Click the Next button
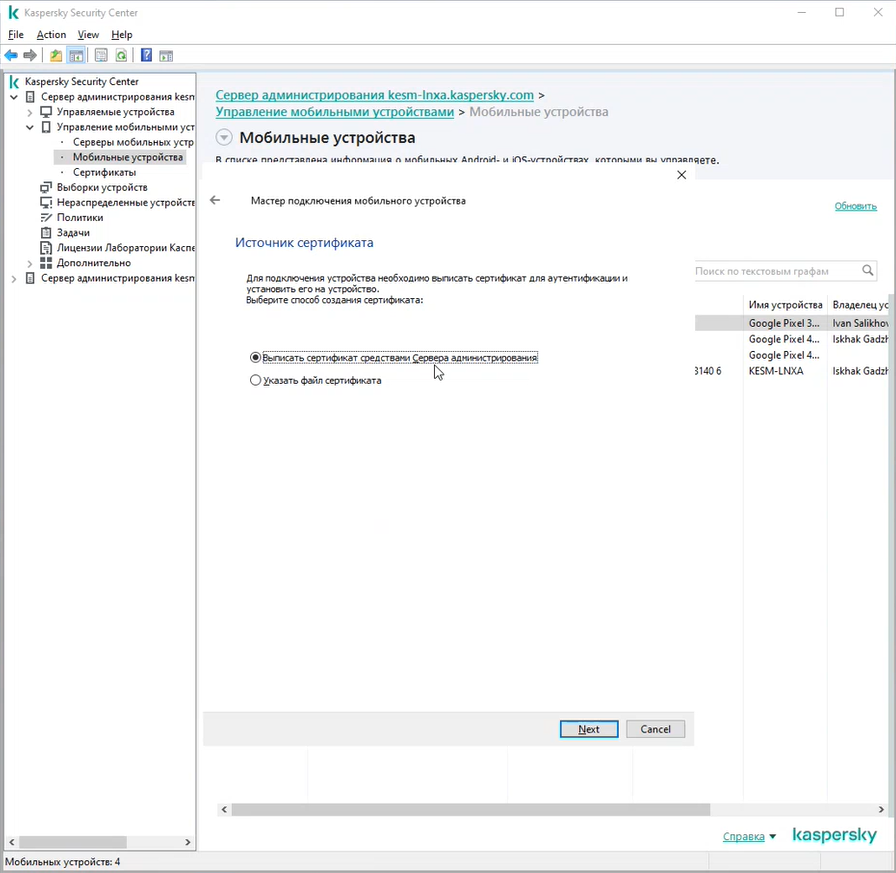The width and height of the screenshot is (896, 873). [589, 729]
